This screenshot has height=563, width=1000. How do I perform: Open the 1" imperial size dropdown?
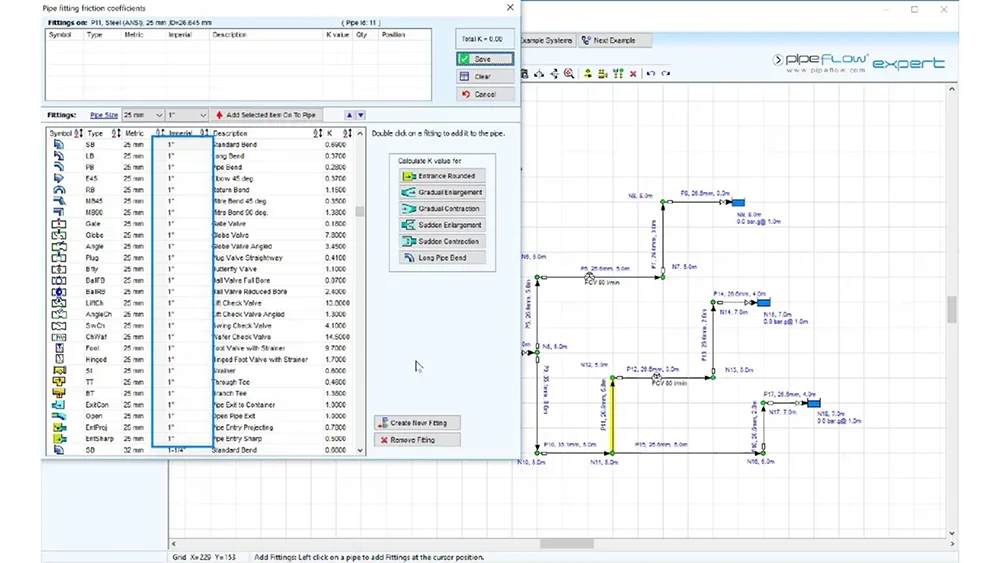[187, 115]
